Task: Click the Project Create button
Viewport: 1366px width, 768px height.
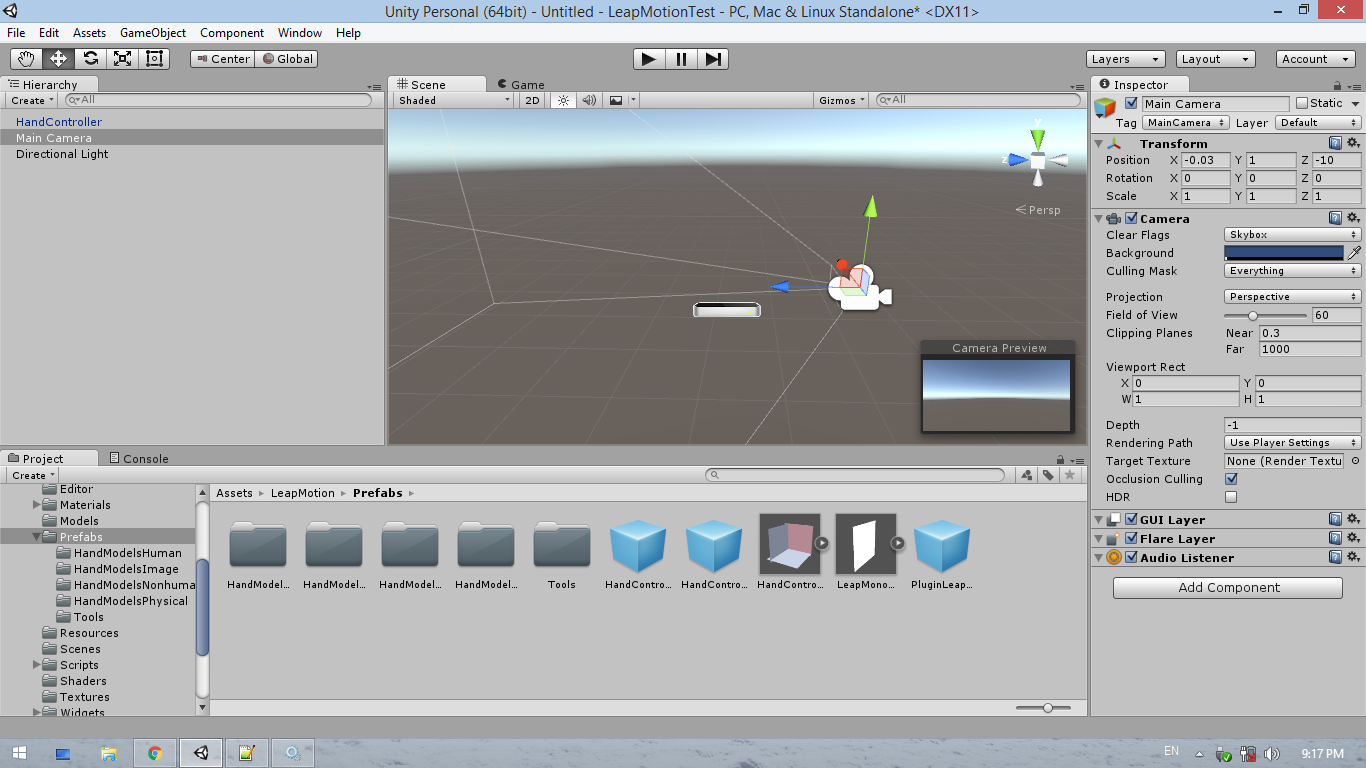Action: (32, 475)
